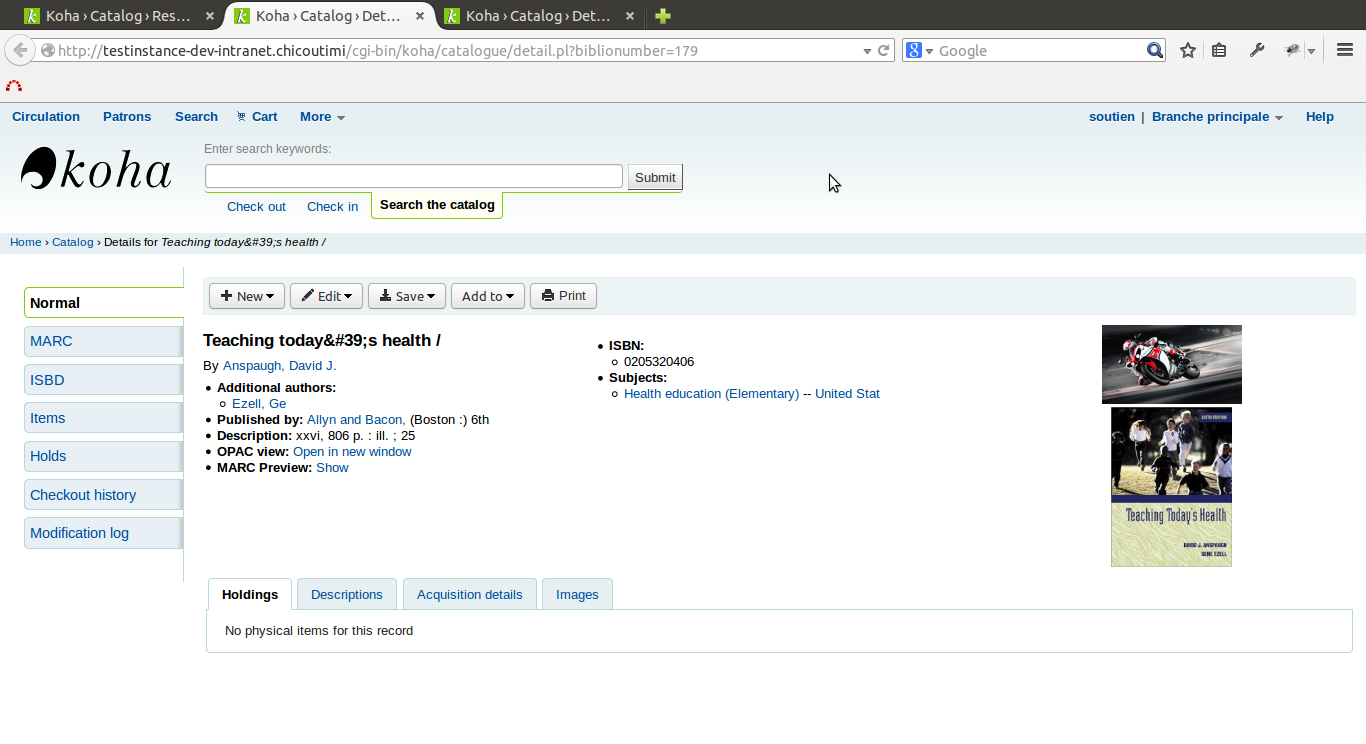Open the Cart from the top navigation
Viewport: 1366px width, 744px height.
(x=257, y=117)
